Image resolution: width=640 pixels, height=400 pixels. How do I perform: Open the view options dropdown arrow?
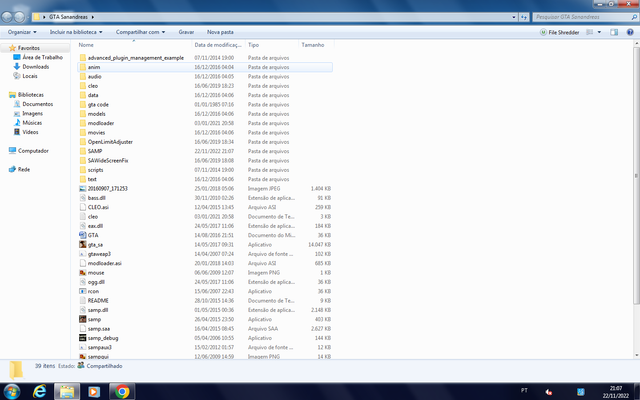tap(599, 32)
